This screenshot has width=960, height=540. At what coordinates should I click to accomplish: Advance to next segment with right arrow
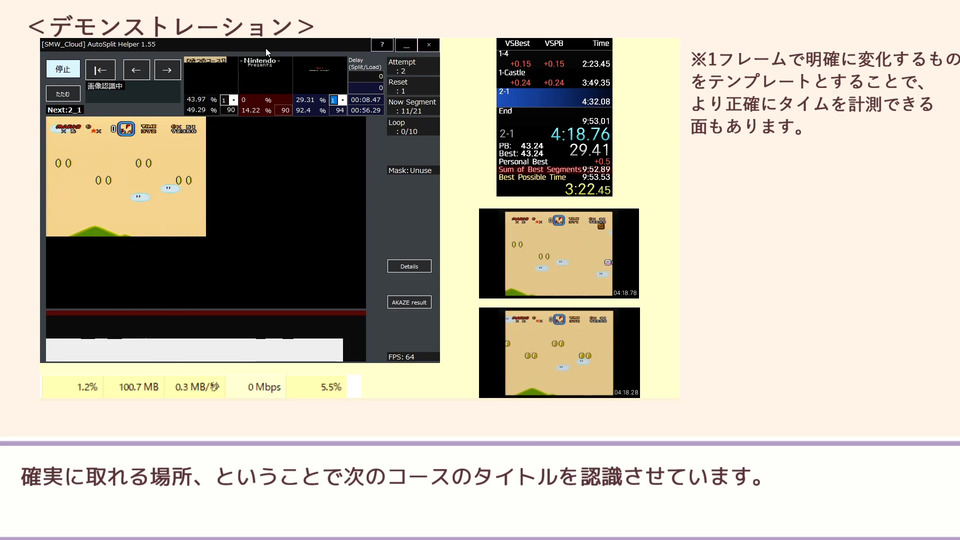click(167, 70)
